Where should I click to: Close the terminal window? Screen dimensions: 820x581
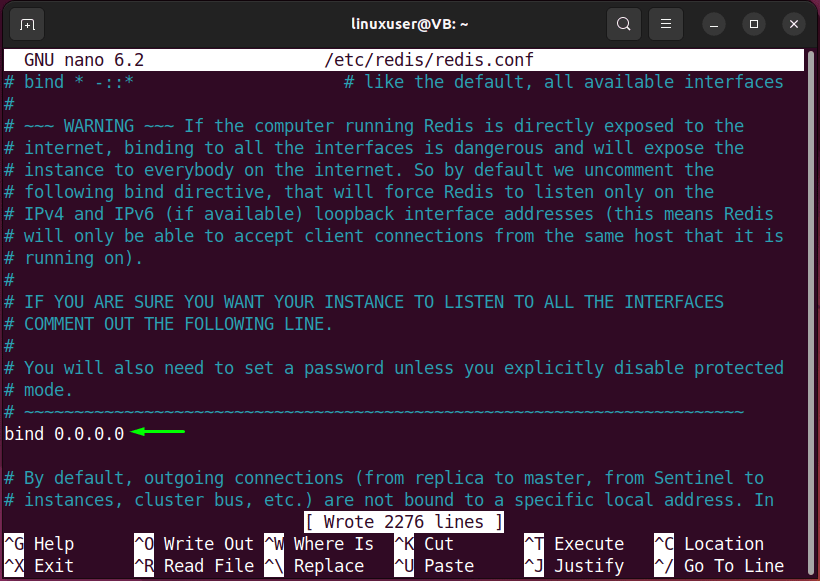(794, 24)
